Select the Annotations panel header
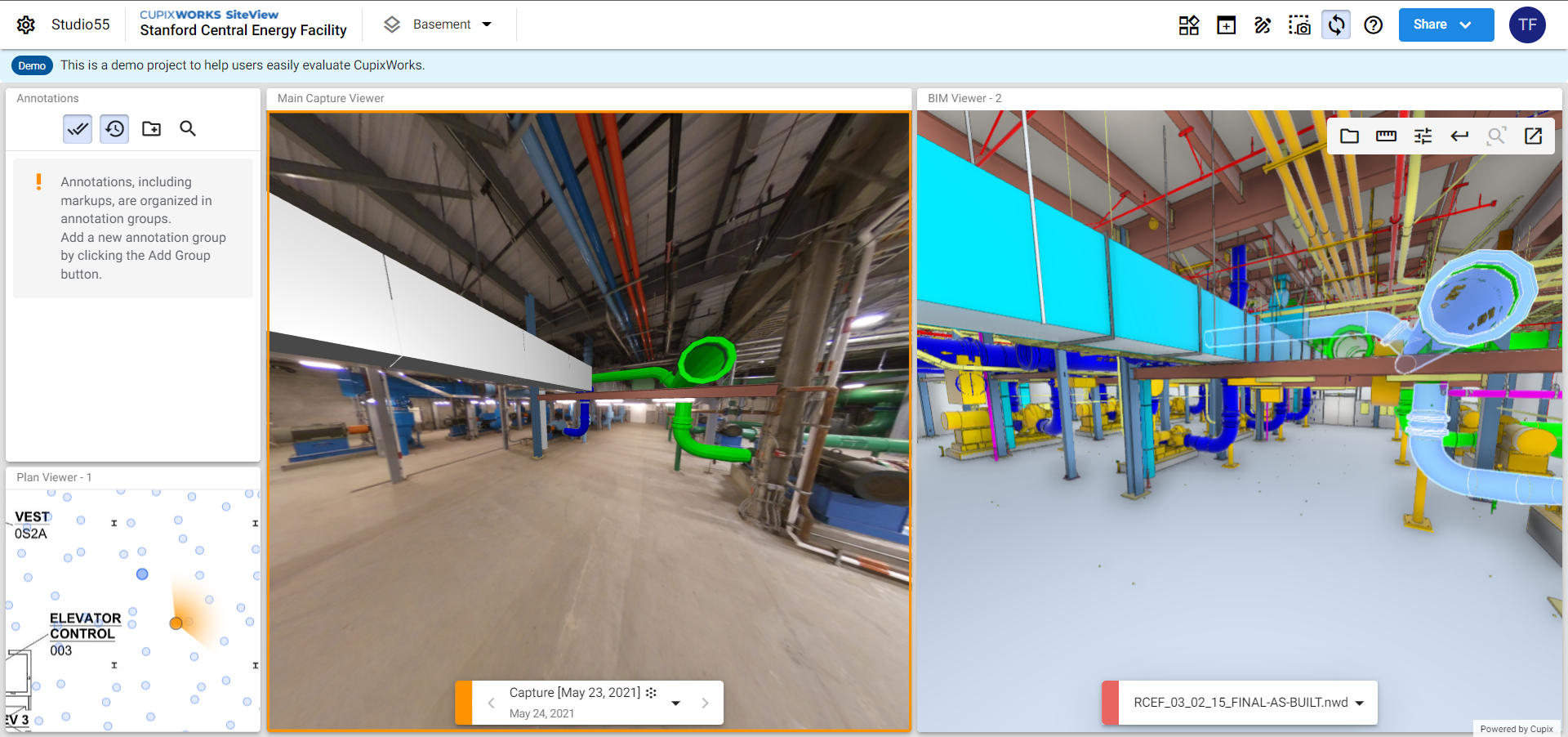 pyautogui.click(x=48, y=98)
